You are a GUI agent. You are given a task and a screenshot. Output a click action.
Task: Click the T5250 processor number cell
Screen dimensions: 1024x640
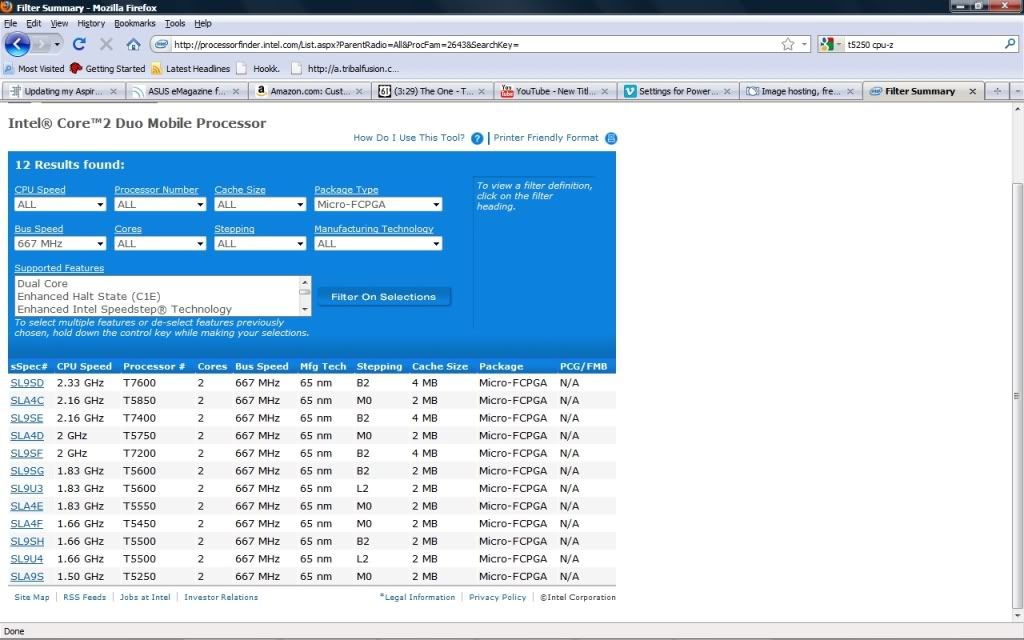140,577
